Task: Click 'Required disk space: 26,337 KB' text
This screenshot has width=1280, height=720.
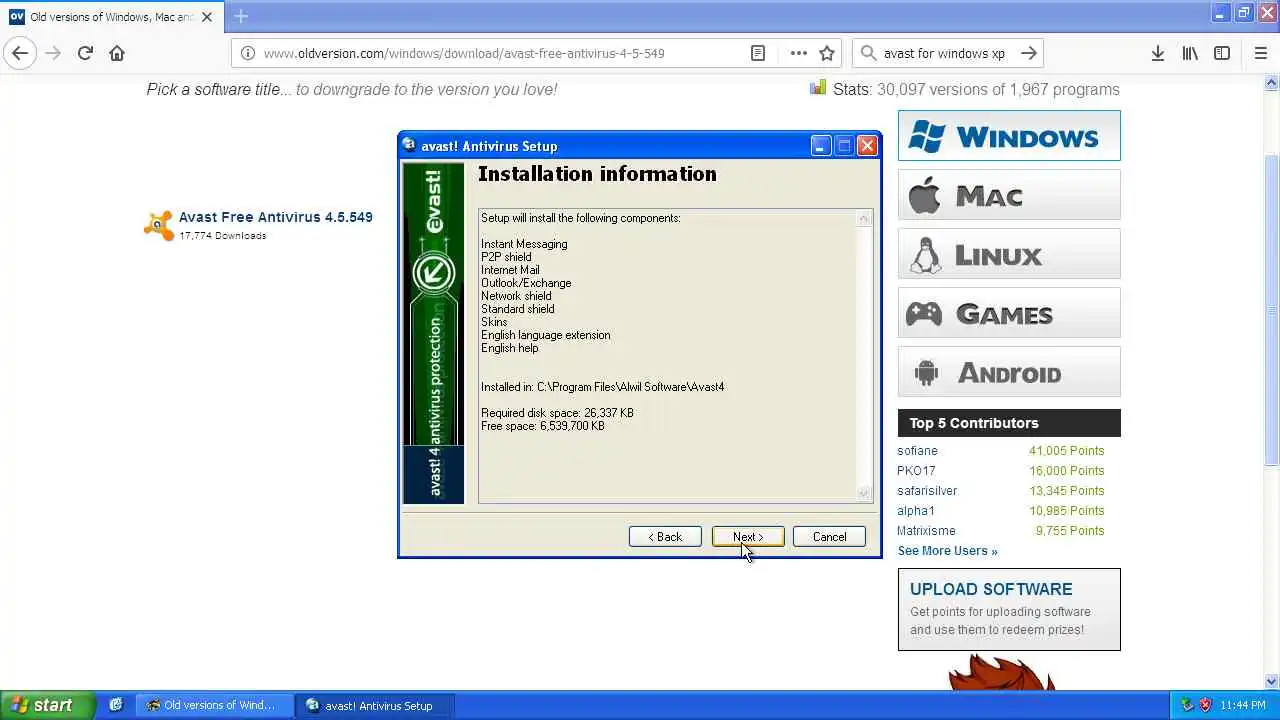Action: click(x=557, y=413)
